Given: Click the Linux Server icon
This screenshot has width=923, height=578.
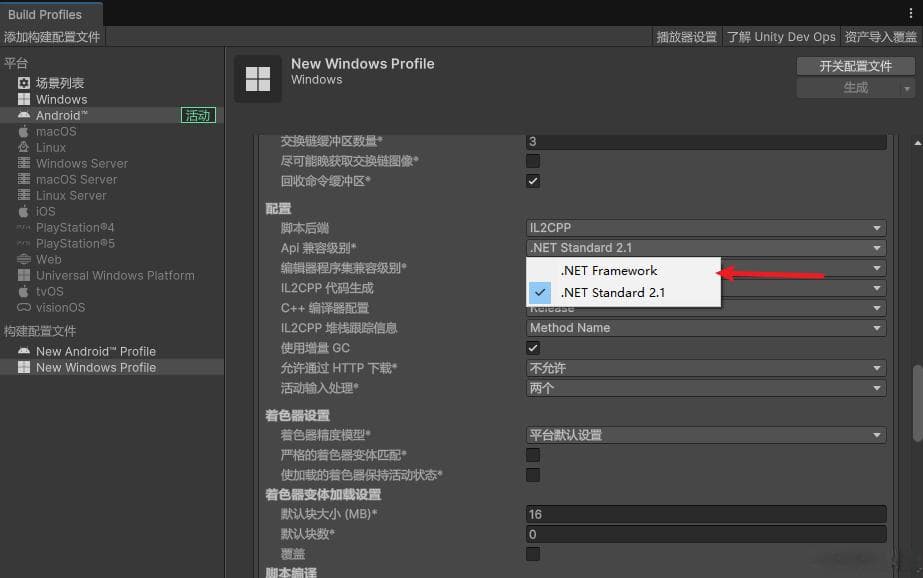Looking at the screenshot, I should pyautogui.click(x=24, y=195).
